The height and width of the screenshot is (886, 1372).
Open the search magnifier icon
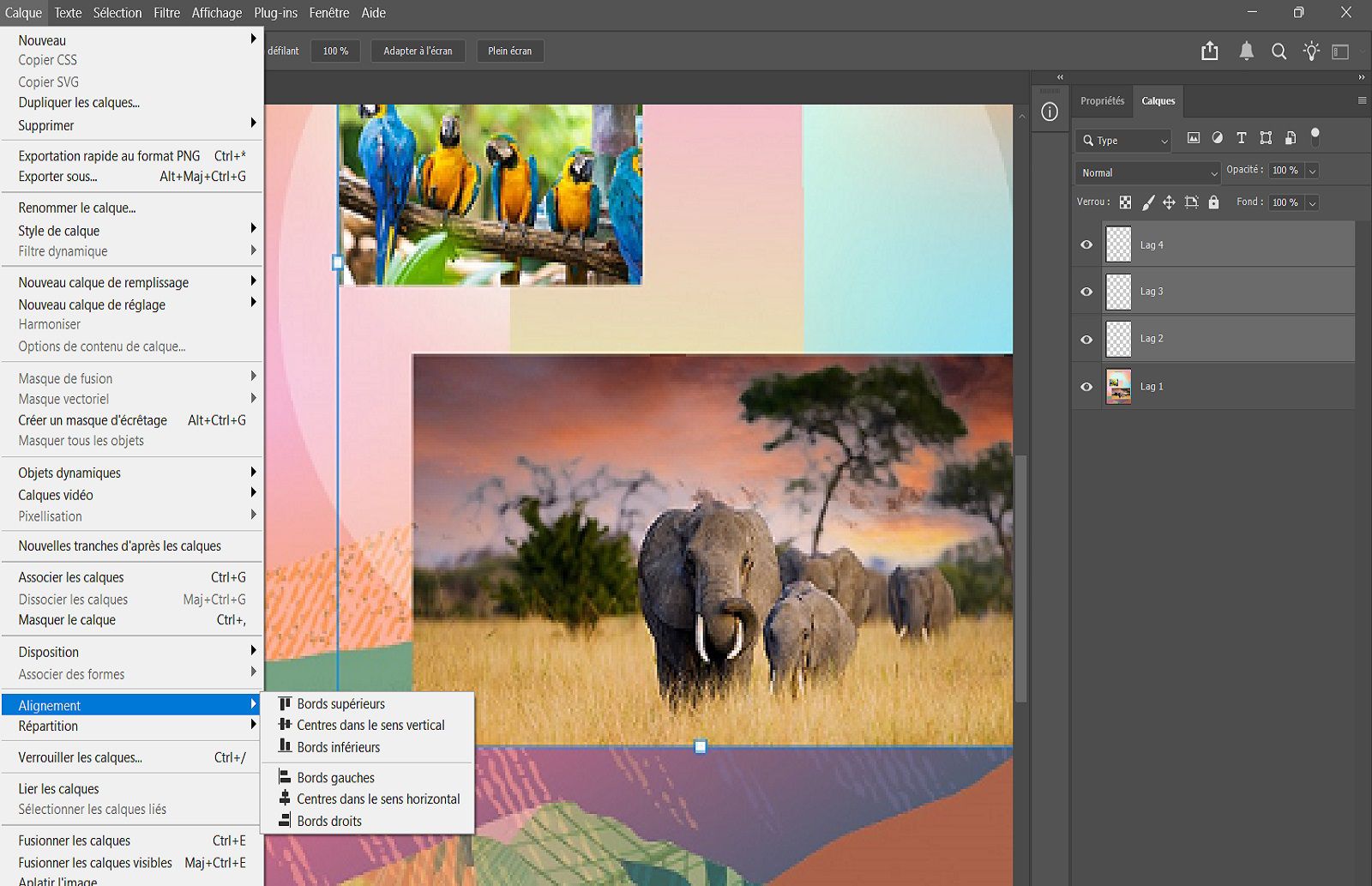tap(1279, 51)
